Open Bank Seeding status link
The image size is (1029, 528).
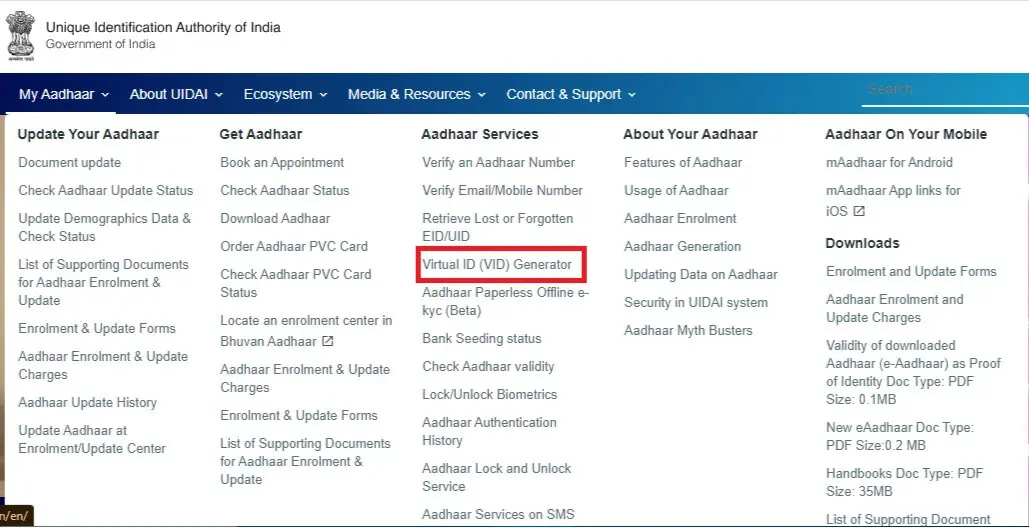tap(481, 338)
